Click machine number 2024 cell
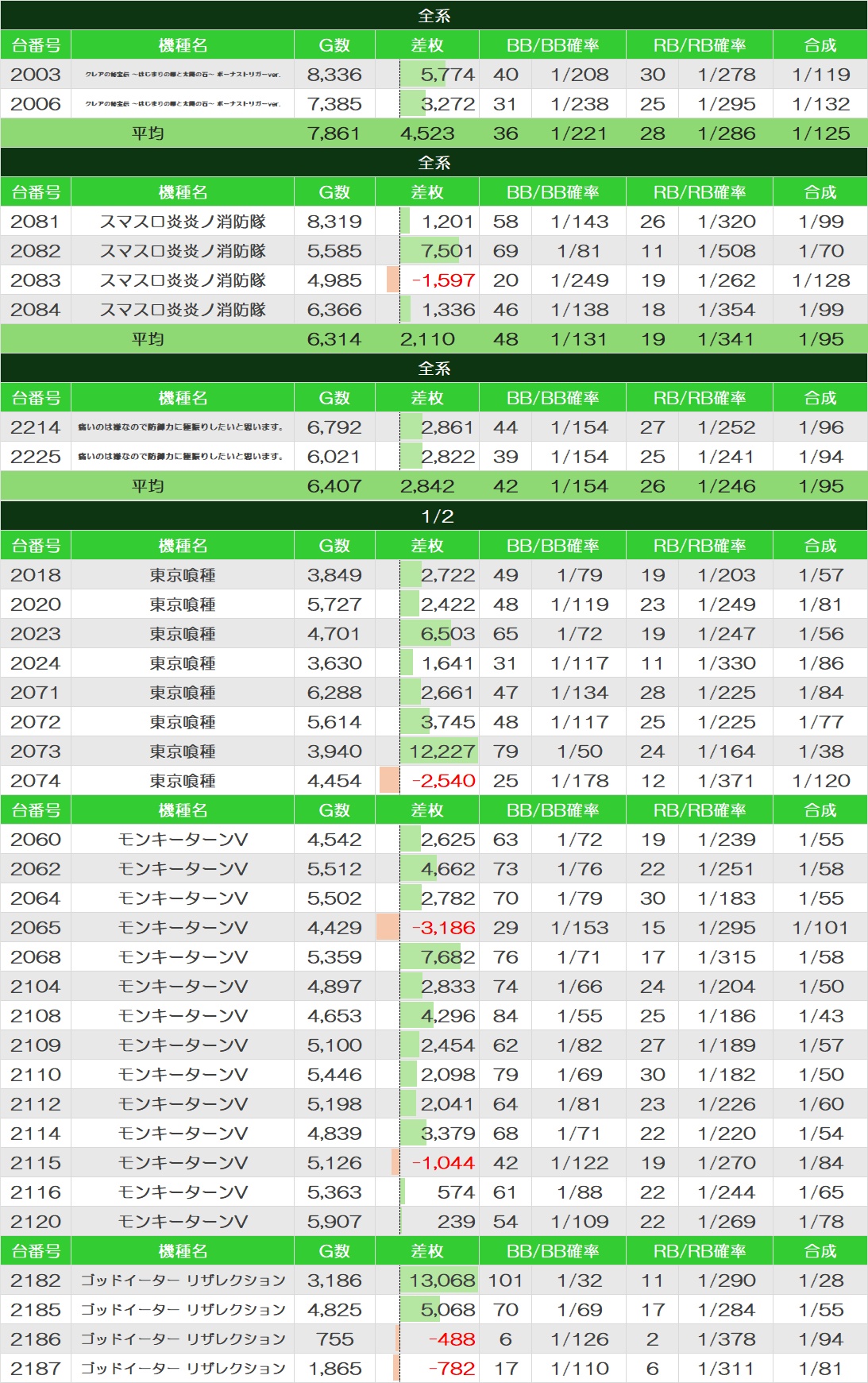Viewport: 868px width, 1383px height. (36, 663)
